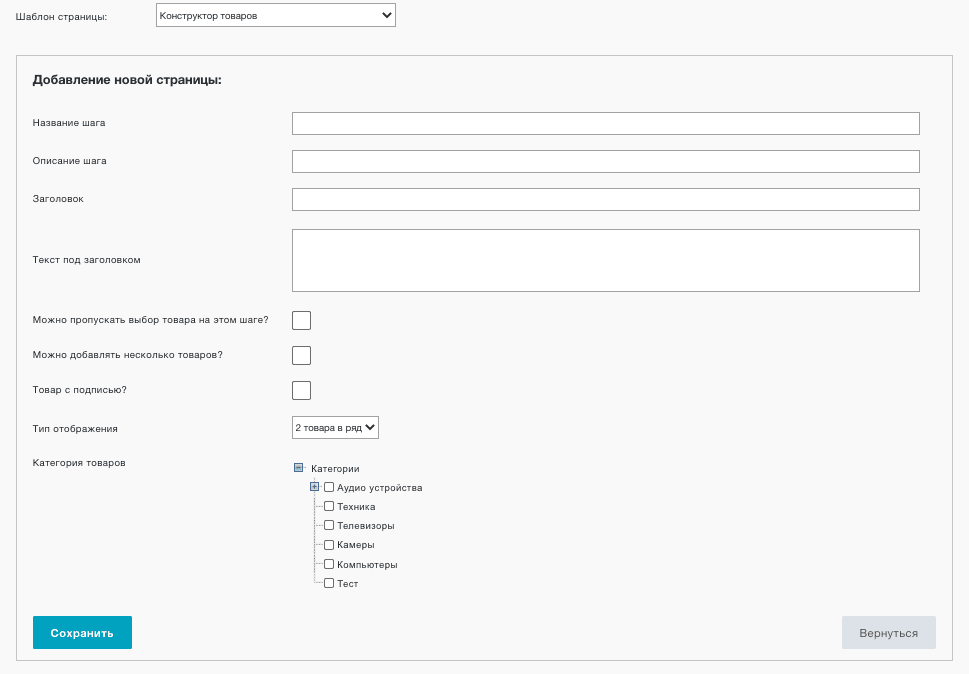Click into the Описание шага field

(606, 161)
